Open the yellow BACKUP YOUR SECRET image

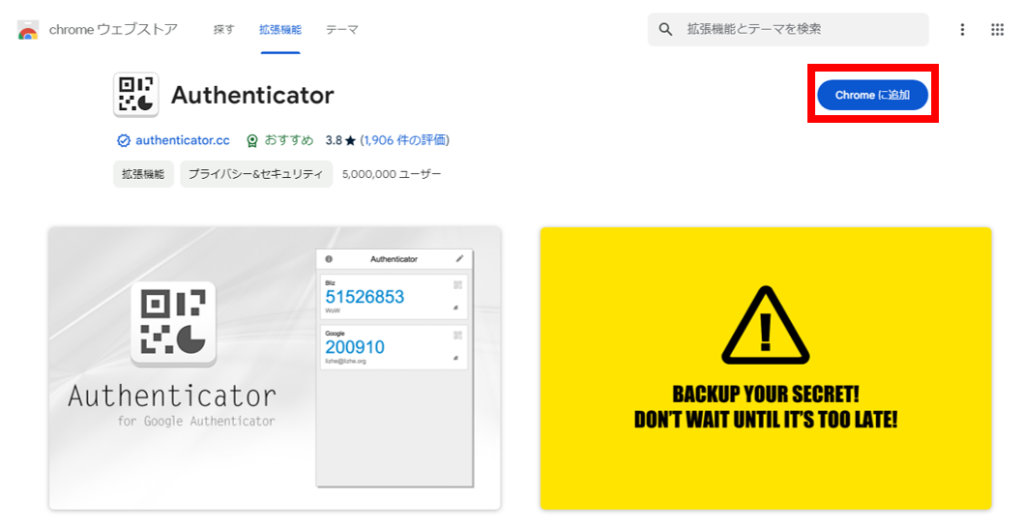click(765, 368)
